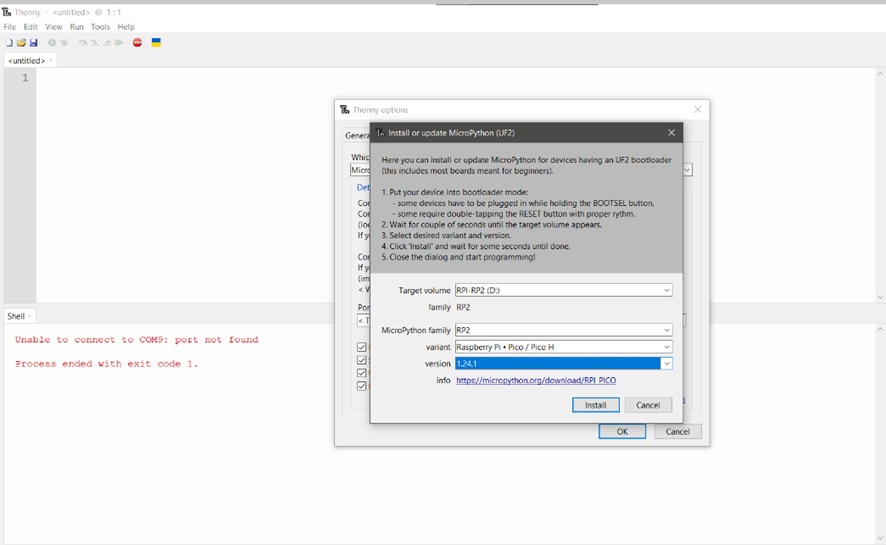
Task: Click Cancel in Thonny options window
Action: [677, 431]
